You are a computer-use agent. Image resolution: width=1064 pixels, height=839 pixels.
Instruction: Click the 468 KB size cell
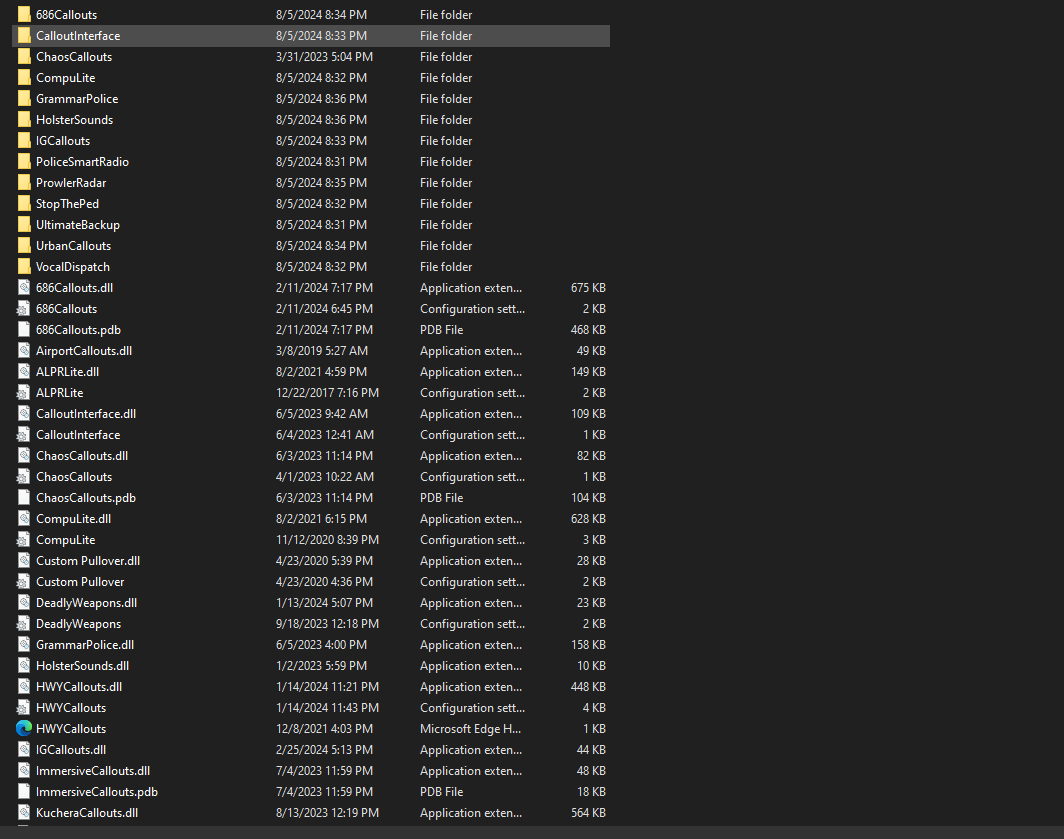[x=588, y=330]
